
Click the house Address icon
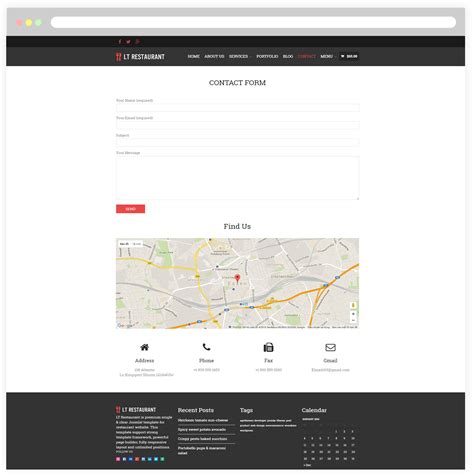click(x=144, y=347)
